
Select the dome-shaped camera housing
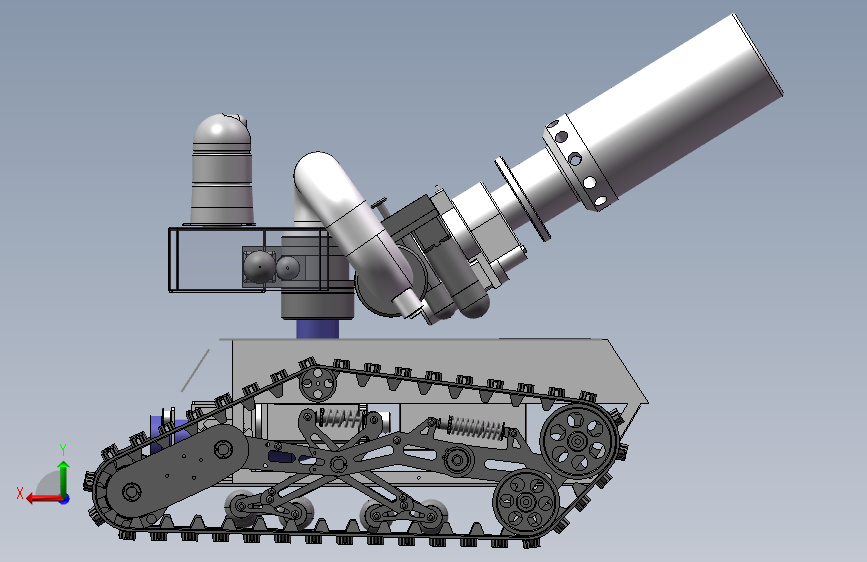[222, 169]
